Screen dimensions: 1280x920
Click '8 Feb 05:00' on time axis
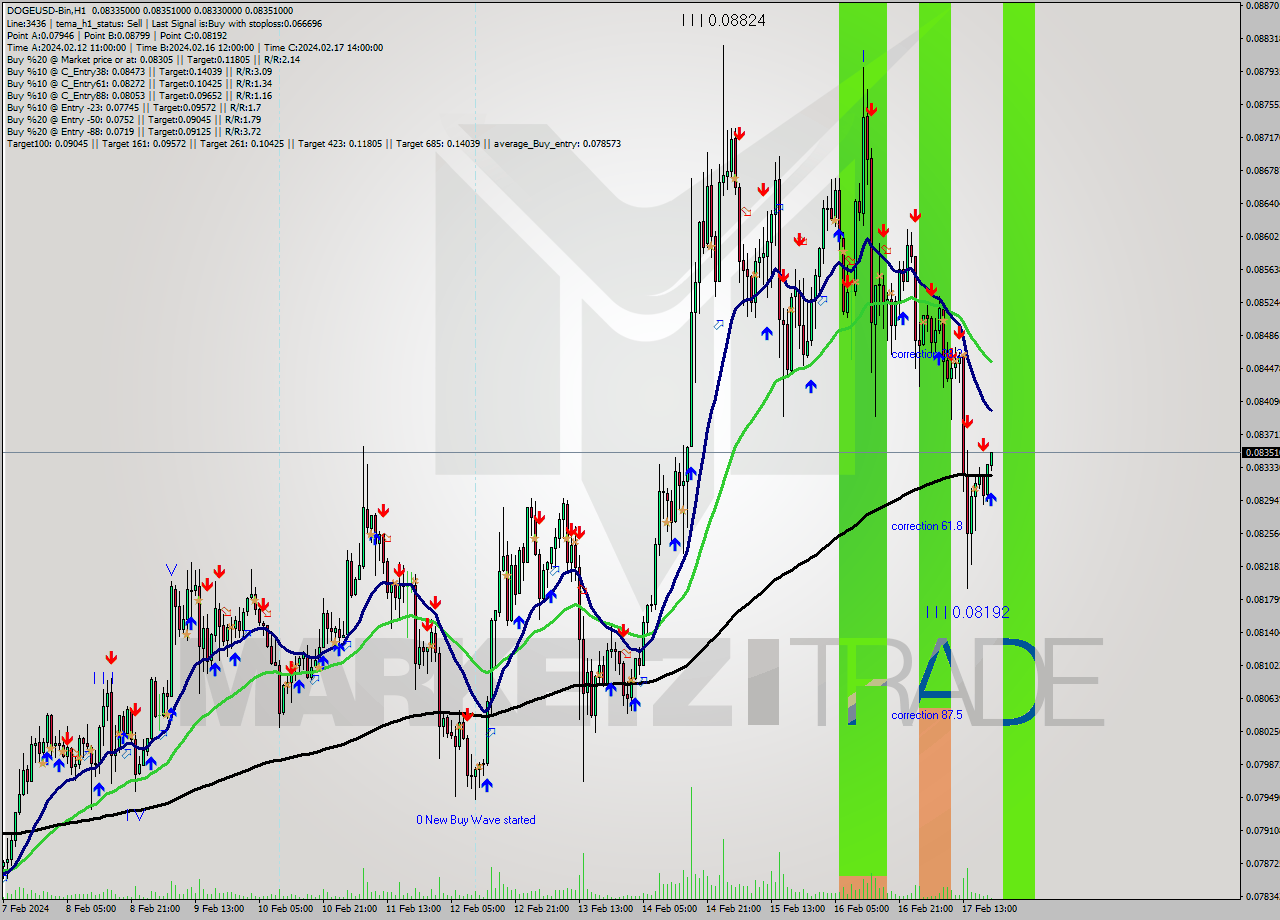coord(91,909)
